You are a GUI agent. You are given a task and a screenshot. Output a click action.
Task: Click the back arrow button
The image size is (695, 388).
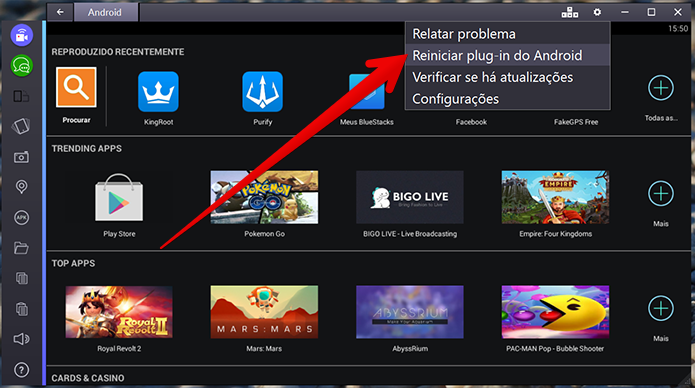[60, 12]
